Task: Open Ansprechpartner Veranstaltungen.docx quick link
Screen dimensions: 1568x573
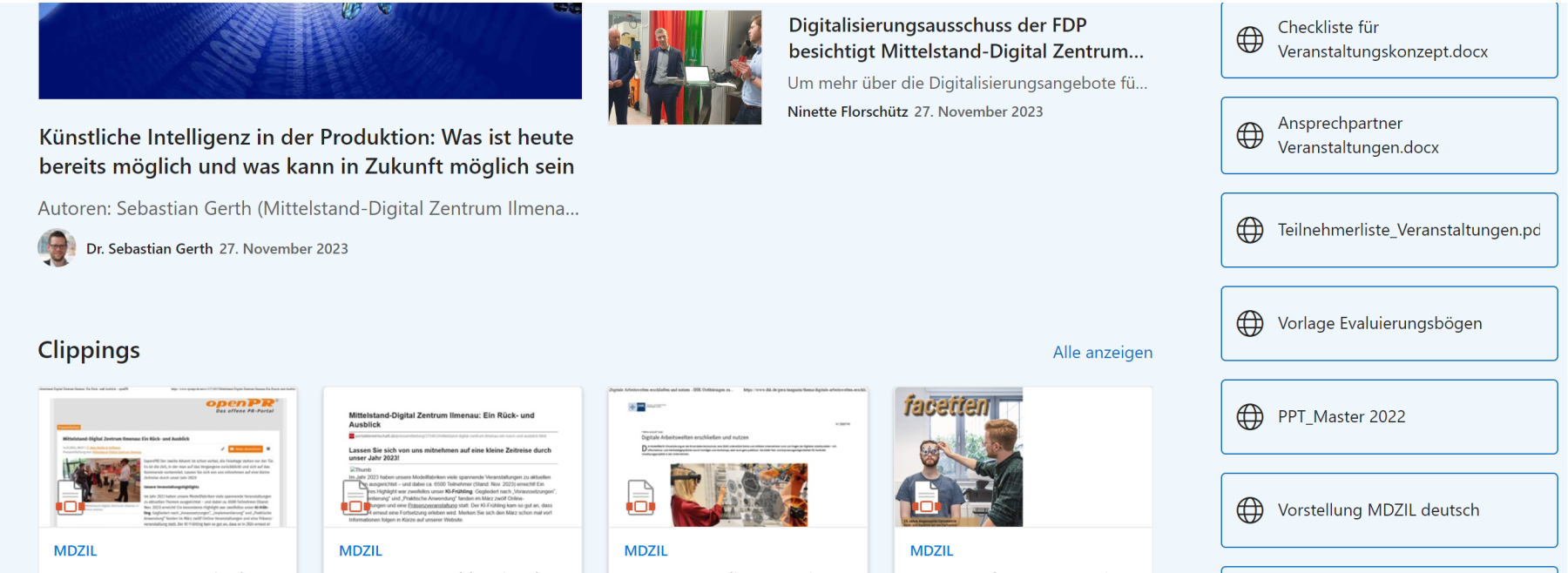Action: click(1389, 135)
